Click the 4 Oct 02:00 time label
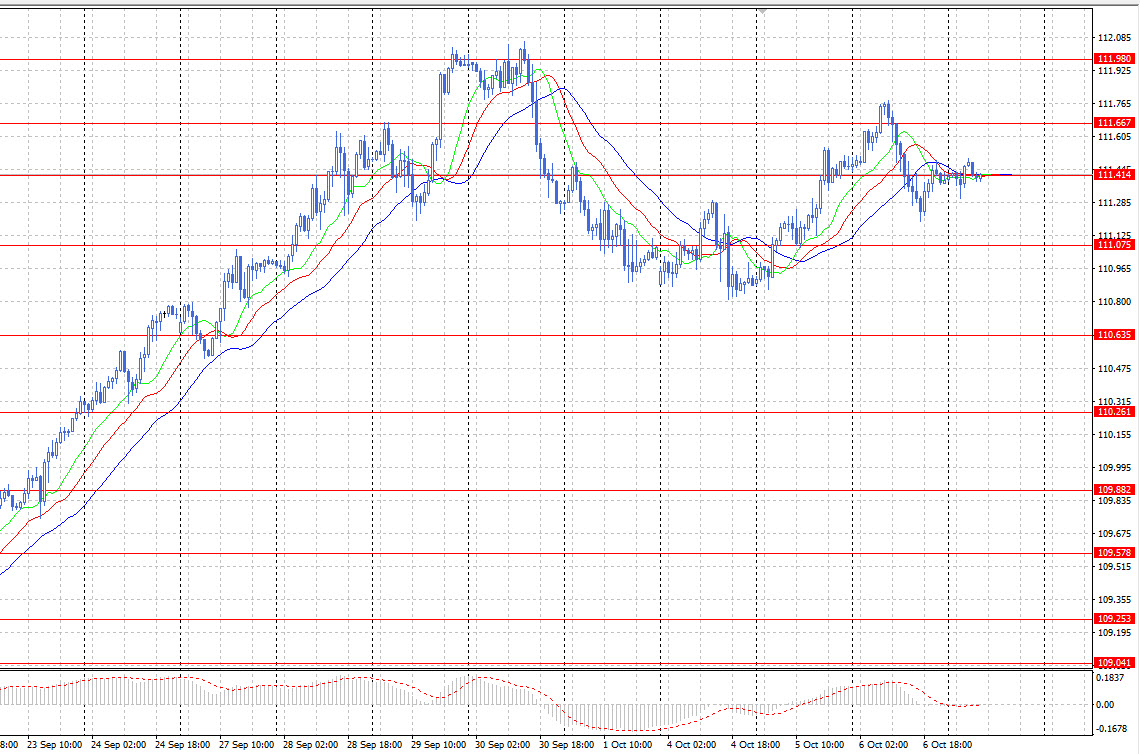 [x=691, y=745]
